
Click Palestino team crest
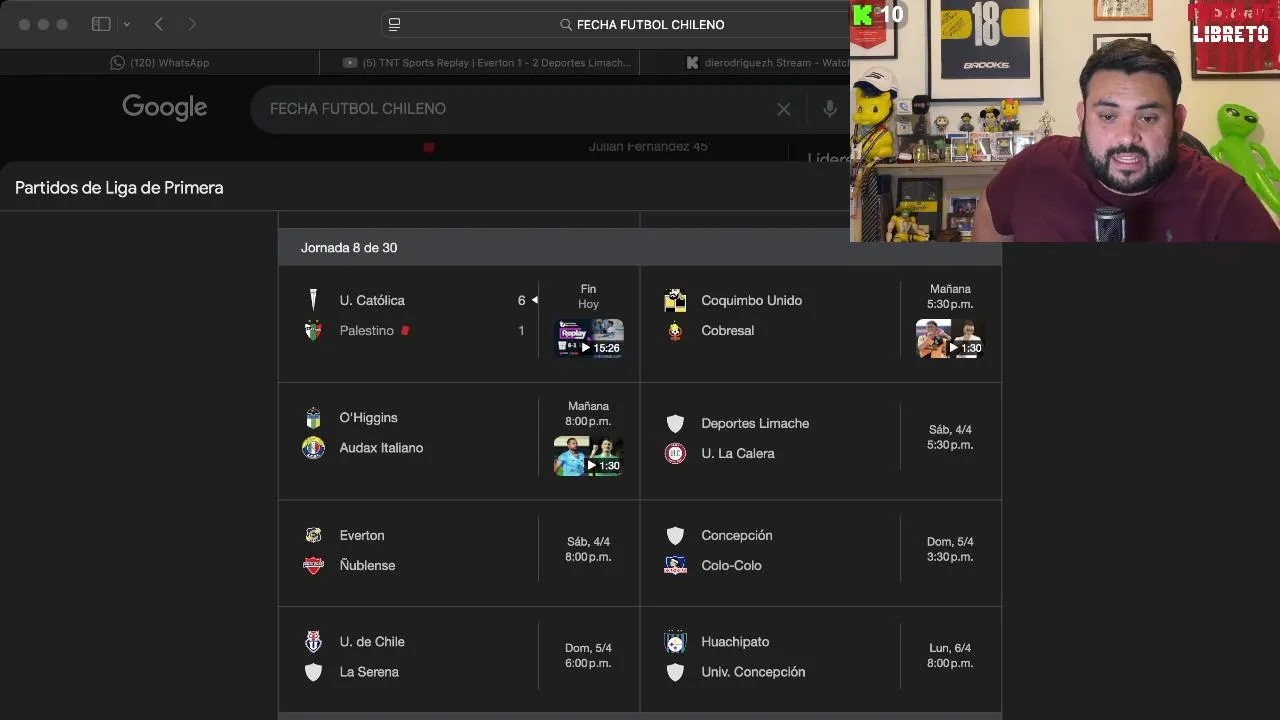(x=313, y=330)
